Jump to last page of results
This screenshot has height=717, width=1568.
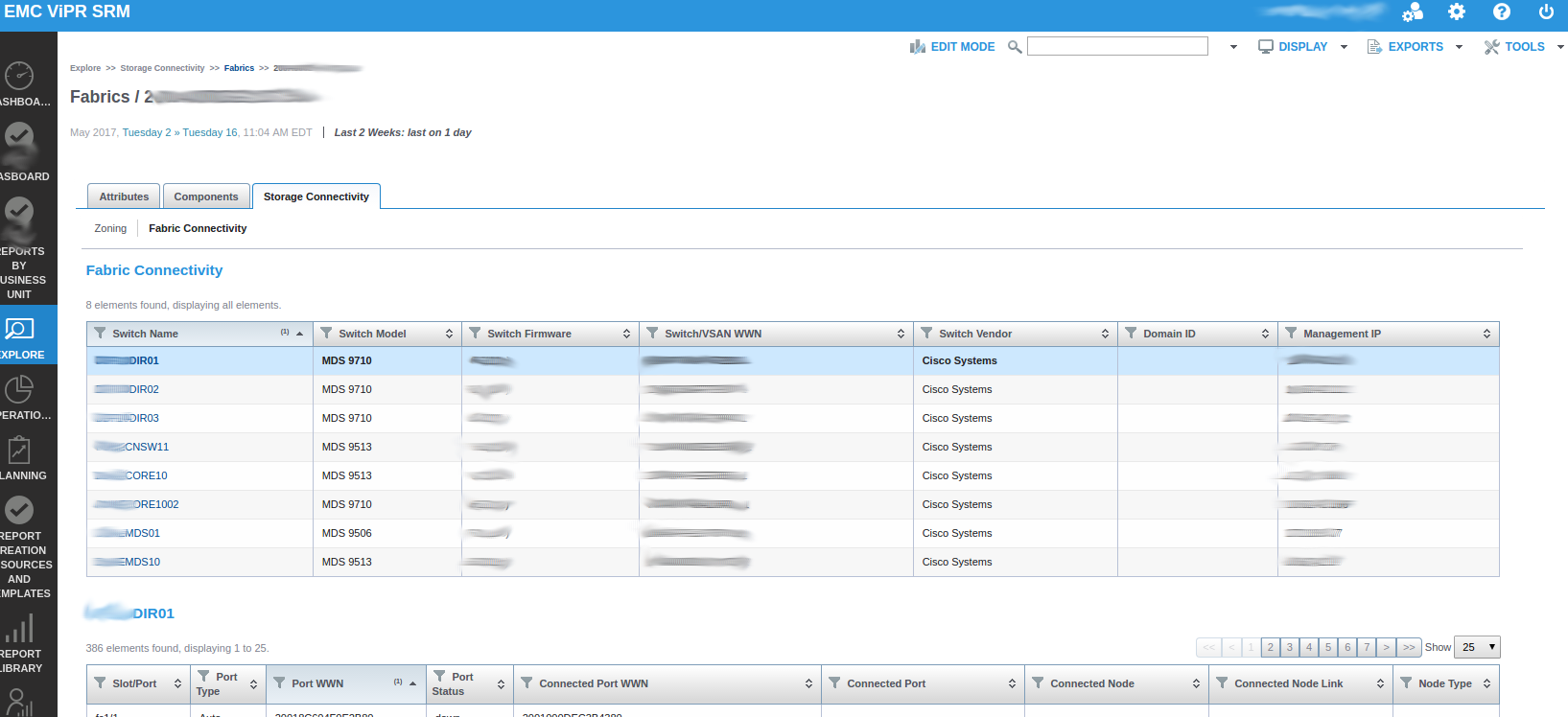(x=1409, y=647)
